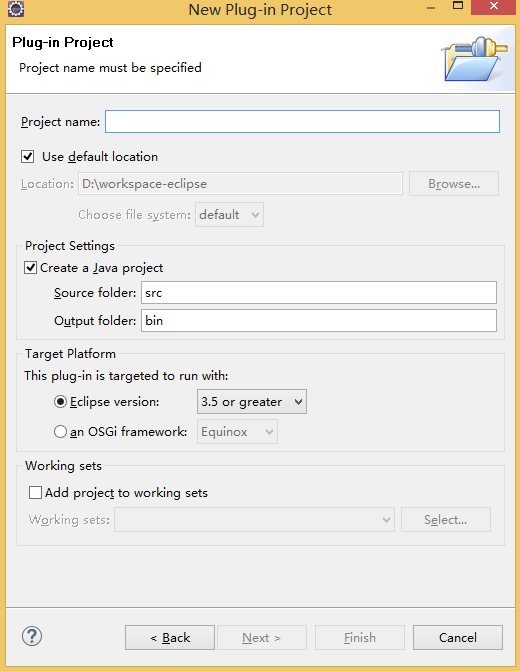Click the 'New Plug-in Project' window title
520x671 pixels.
point(260,9)
